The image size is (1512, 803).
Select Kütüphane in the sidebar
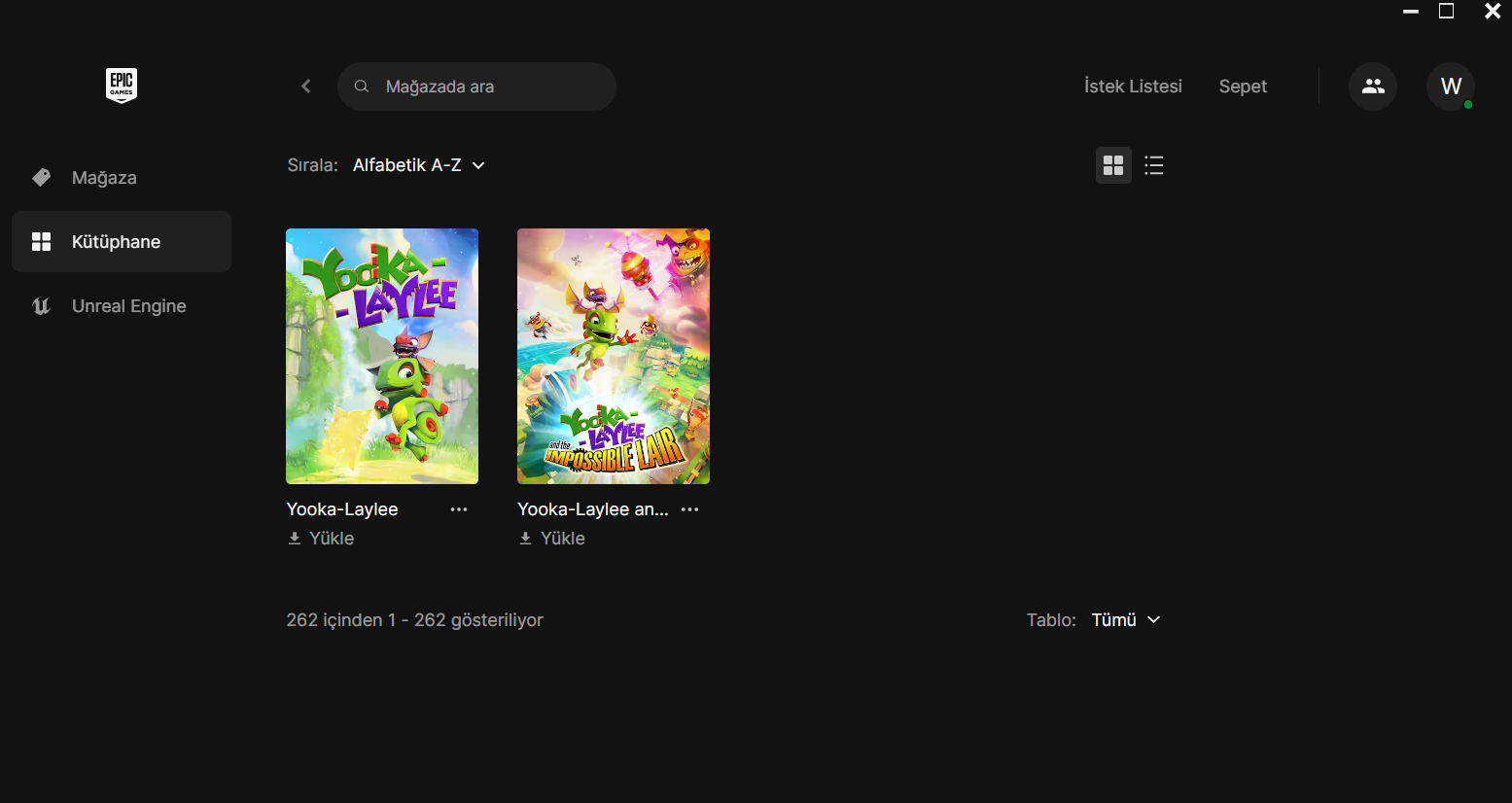click(x=122, y=242)
